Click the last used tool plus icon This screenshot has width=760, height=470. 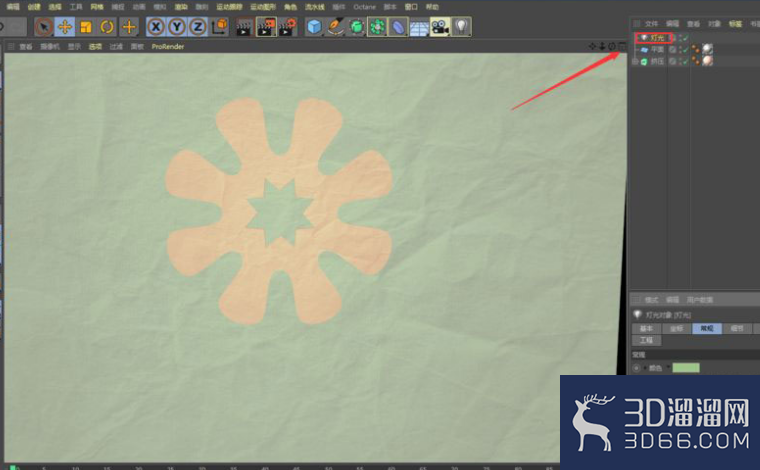coord(128,27)
